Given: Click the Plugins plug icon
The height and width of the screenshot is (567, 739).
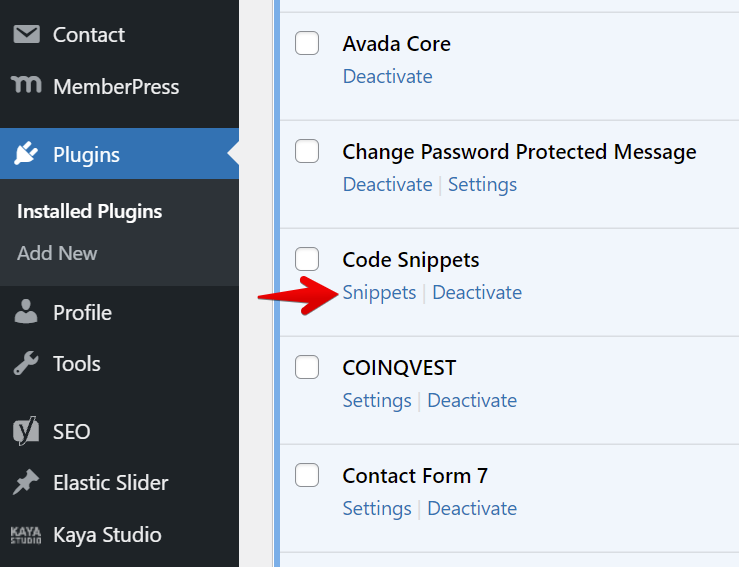Looking at the screenshot, I should 26,154.
